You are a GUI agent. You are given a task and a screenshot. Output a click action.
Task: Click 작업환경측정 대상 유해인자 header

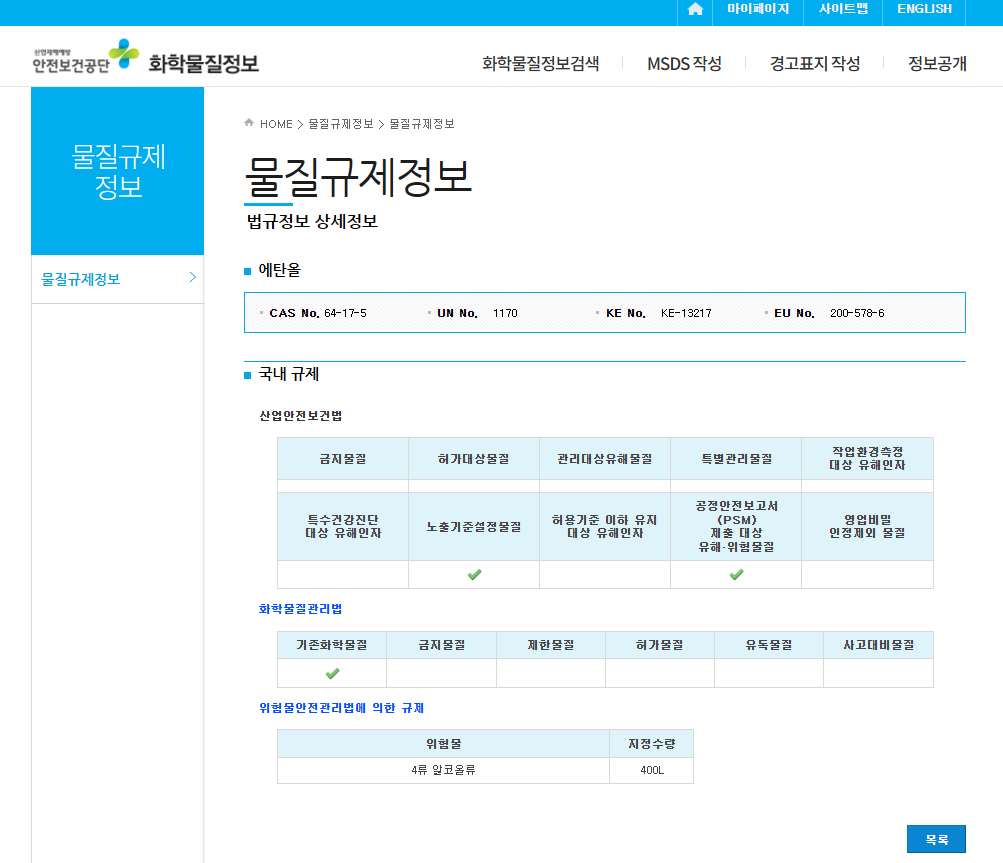click(867, 459)
